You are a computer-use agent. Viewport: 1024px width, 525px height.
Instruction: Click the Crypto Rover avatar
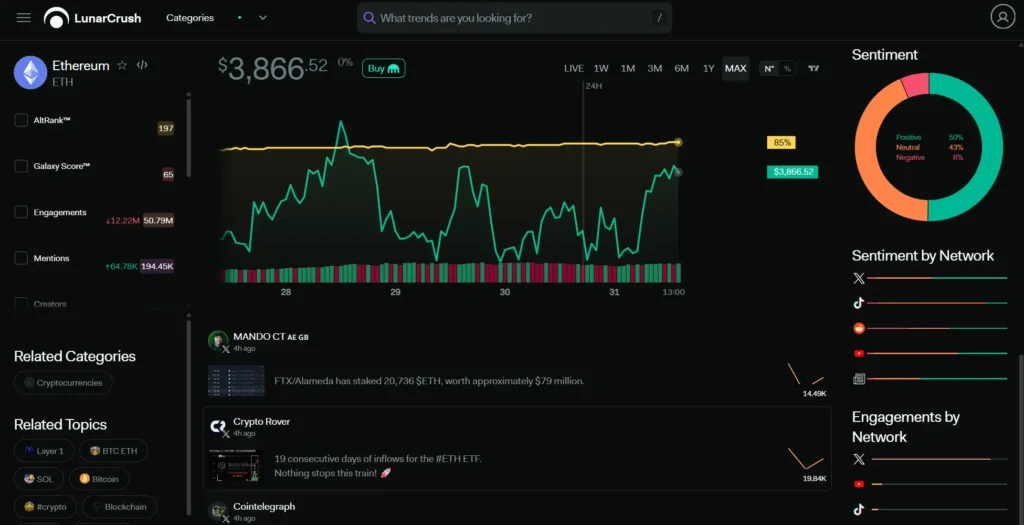click(217, 426)
